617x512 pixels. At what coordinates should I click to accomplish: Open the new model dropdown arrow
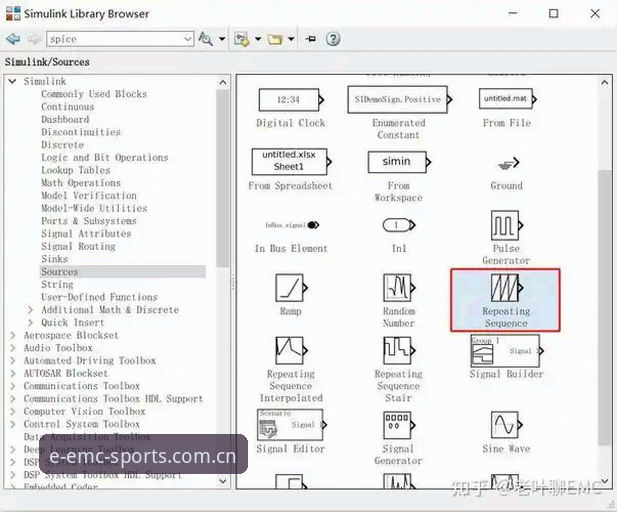(258, 39)
